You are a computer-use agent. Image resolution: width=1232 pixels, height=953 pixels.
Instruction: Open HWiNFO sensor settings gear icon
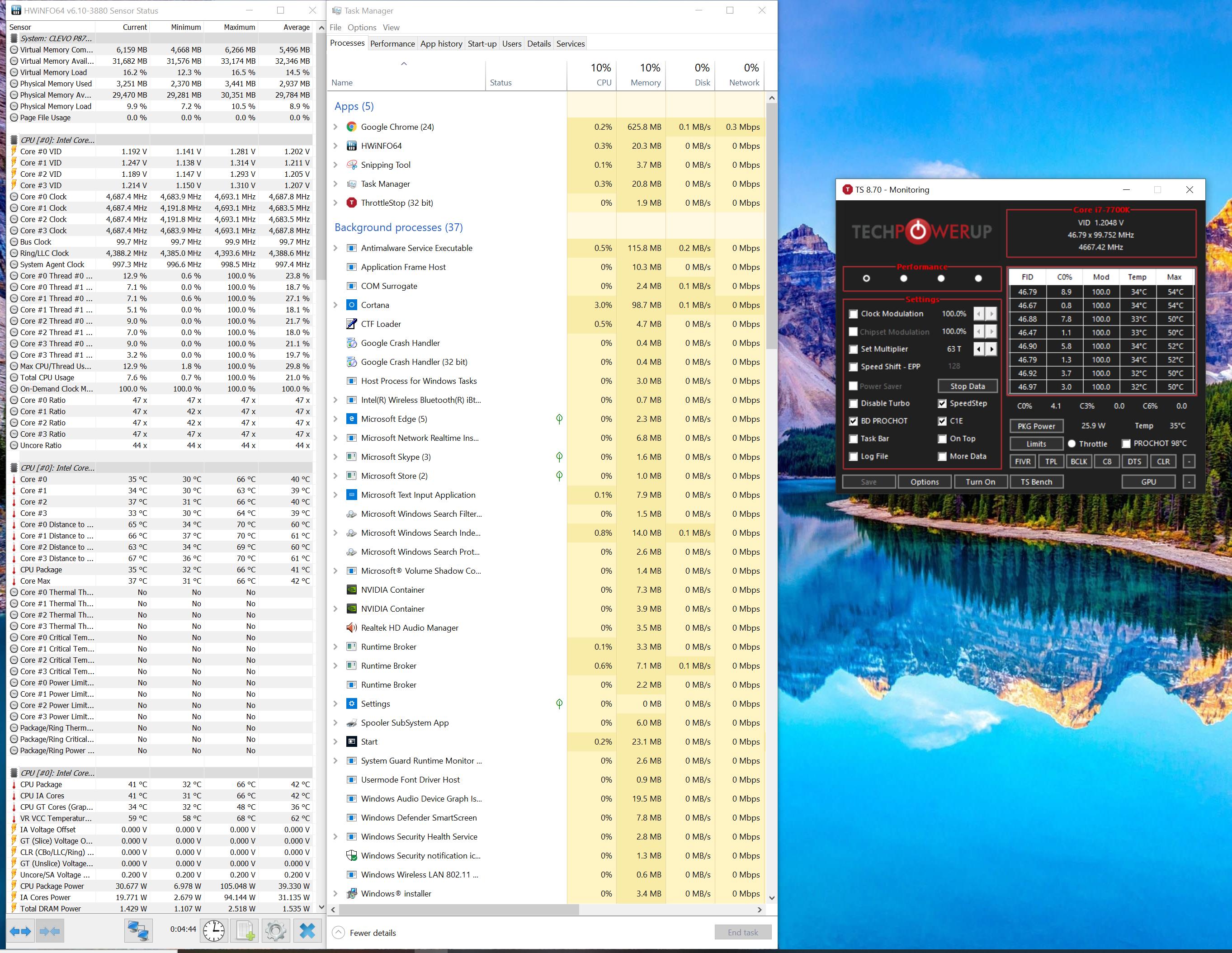(275, 931)
